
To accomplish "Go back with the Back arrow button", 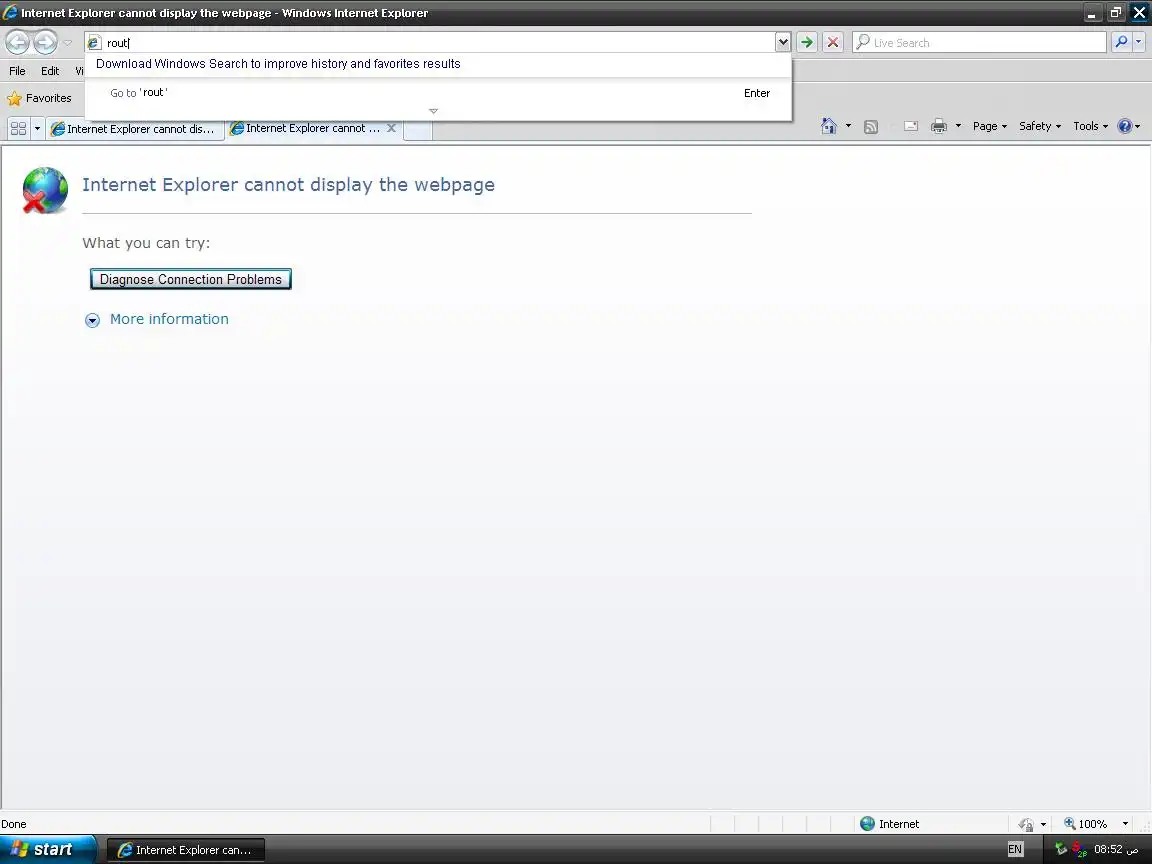I will 18,42.
